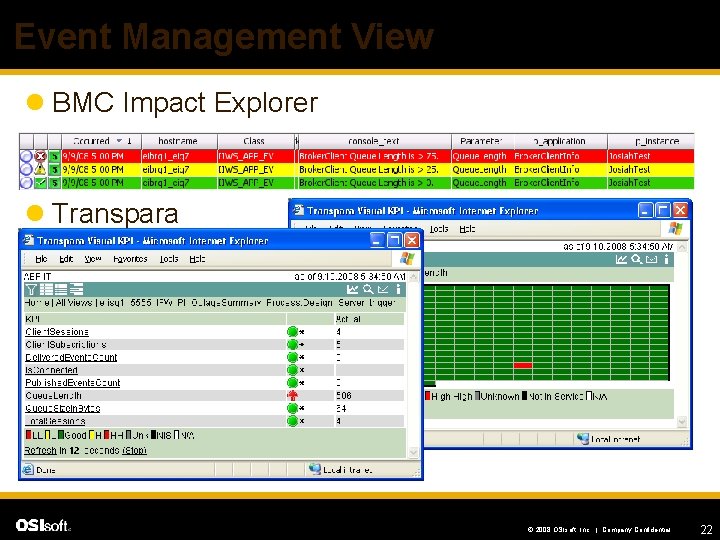Click green status indicator for IsConnected
The width and height of the screenshot is (720, 540).
[x=292, y=370]
